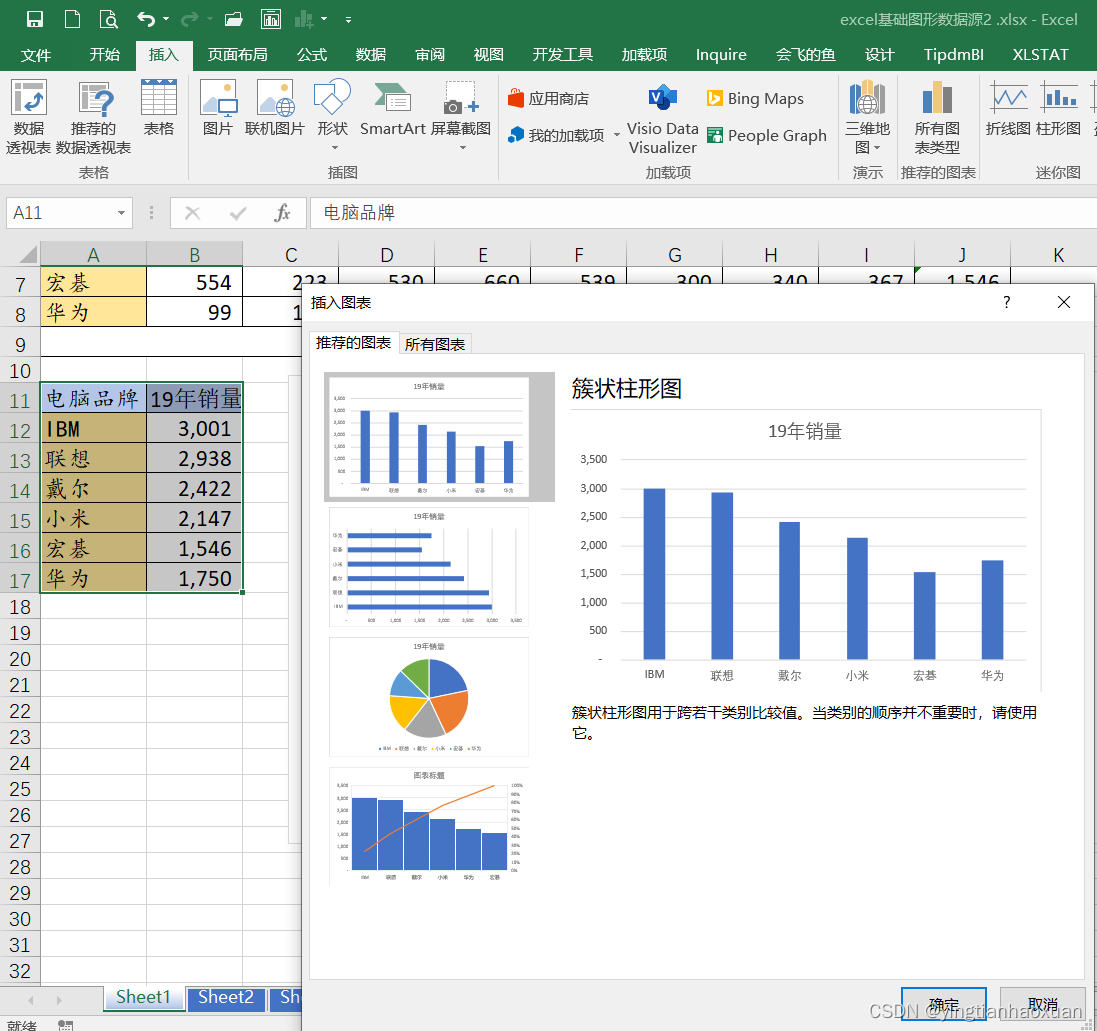Screen dimensions: 1097x1031
Task: Switch to Formulas (公式) tab
Action: [312, 55]
